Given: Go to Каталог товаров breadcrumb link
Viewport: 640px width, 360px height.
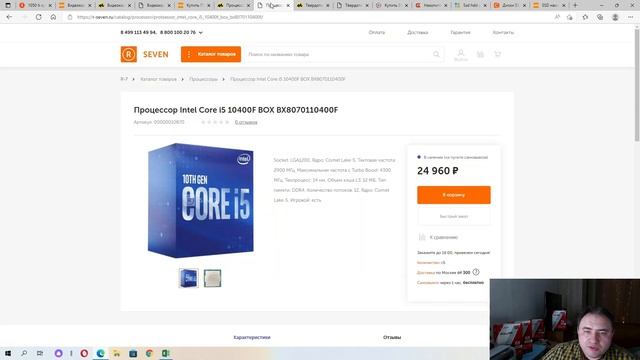Looking at the screenshot, I should tap(158, 79).
